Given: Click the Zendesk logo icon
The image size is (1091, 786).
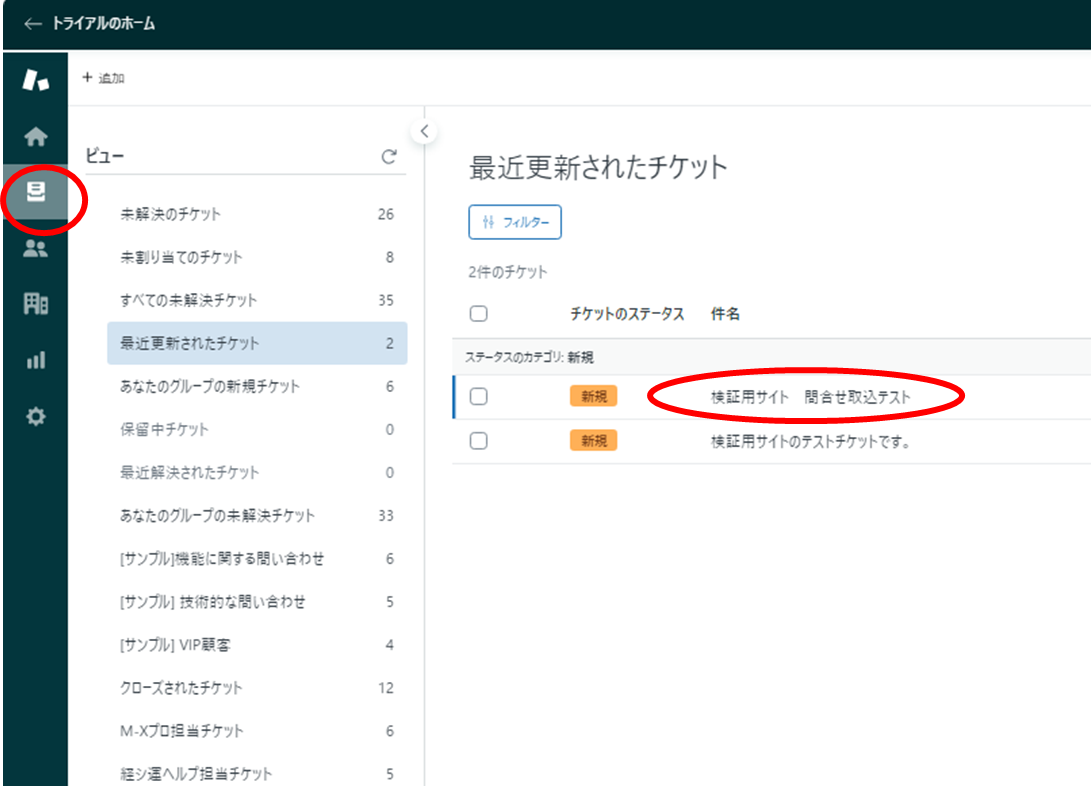Looking at the screenshot, I should pyautogui.click(x=35, y=80).
